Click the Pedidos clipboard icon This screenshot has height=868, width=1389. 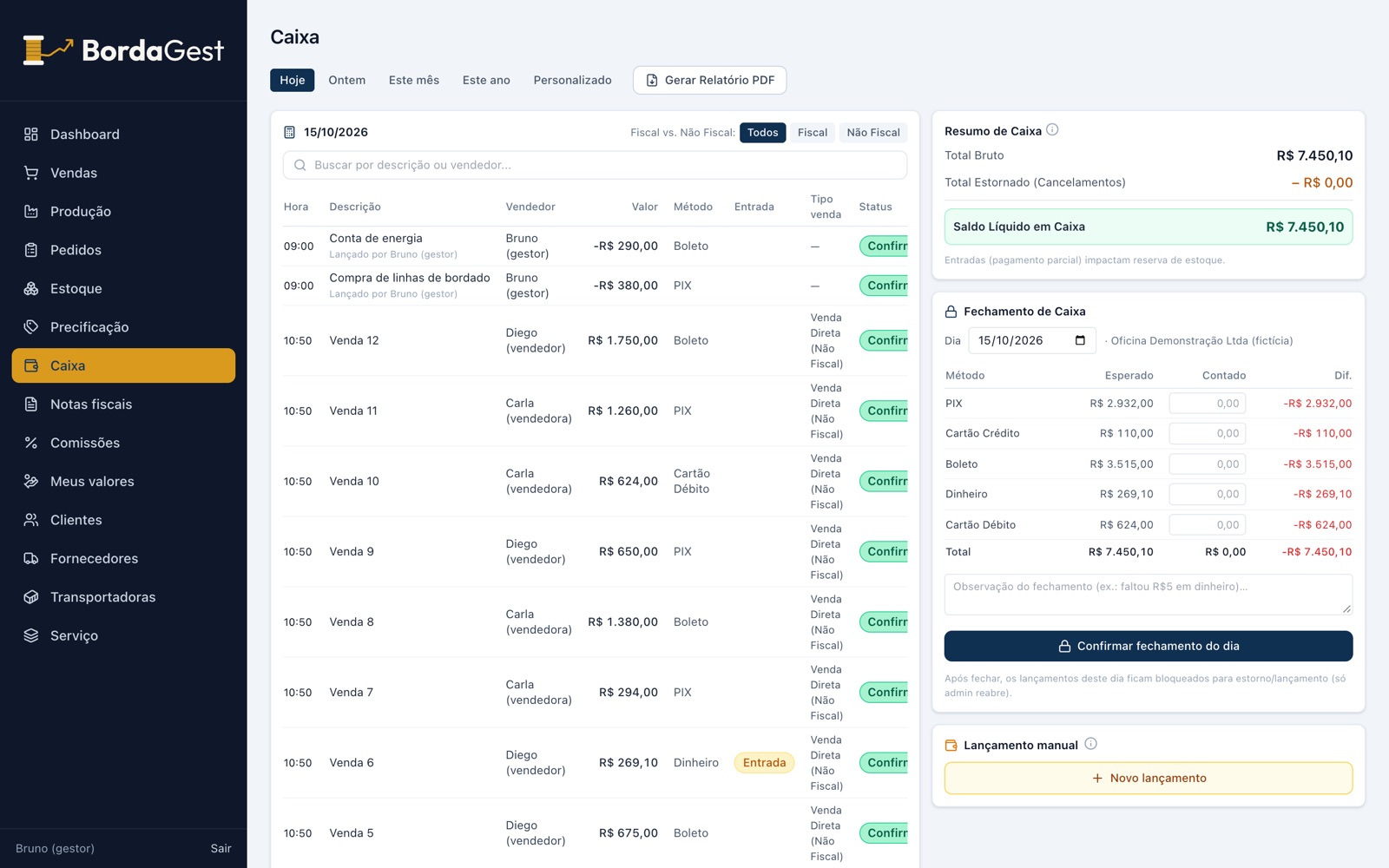pos(31,250)
